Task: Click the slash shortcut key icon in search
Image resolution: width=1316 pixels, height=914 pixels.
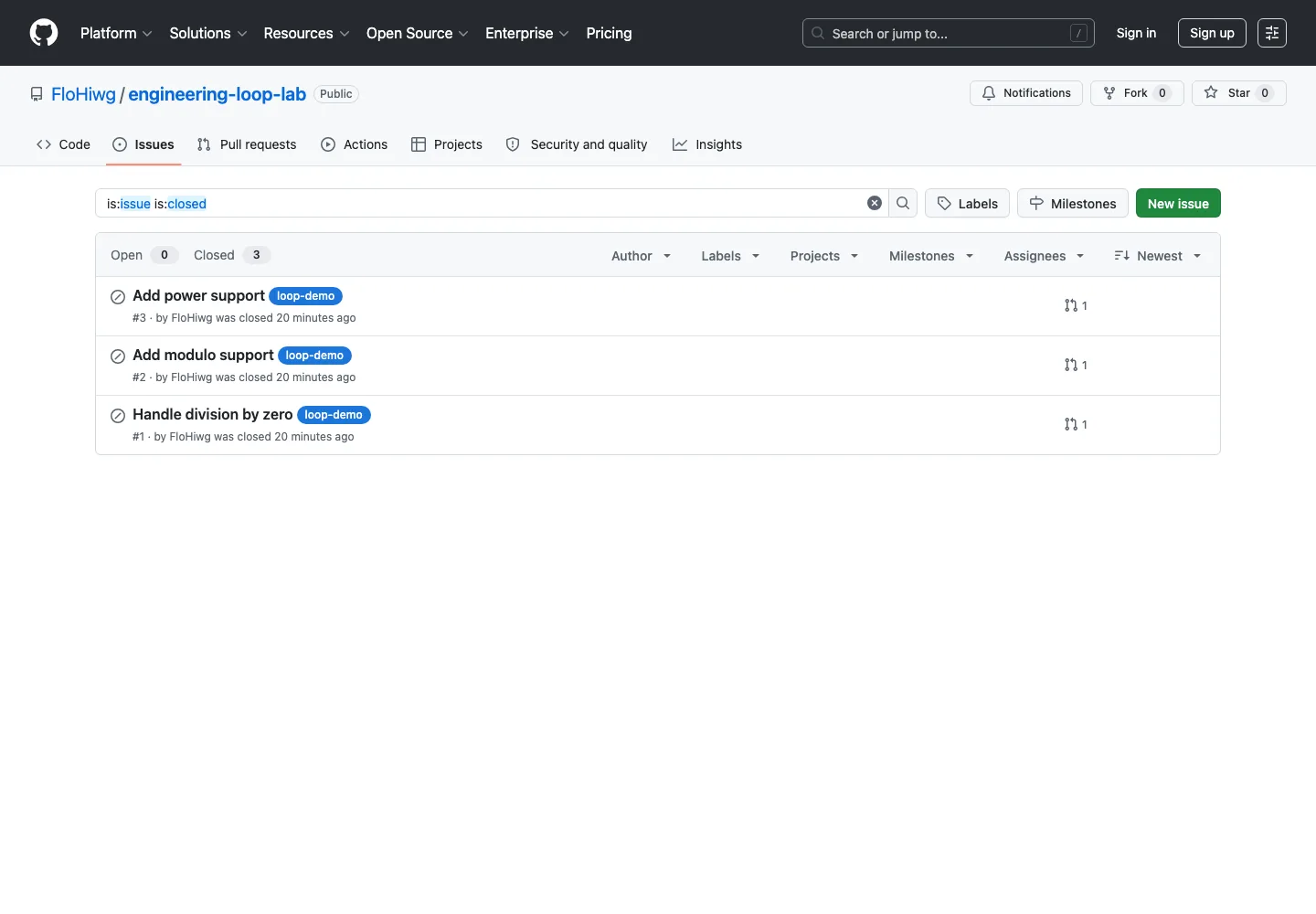Action: click(x=1078, y=33)
